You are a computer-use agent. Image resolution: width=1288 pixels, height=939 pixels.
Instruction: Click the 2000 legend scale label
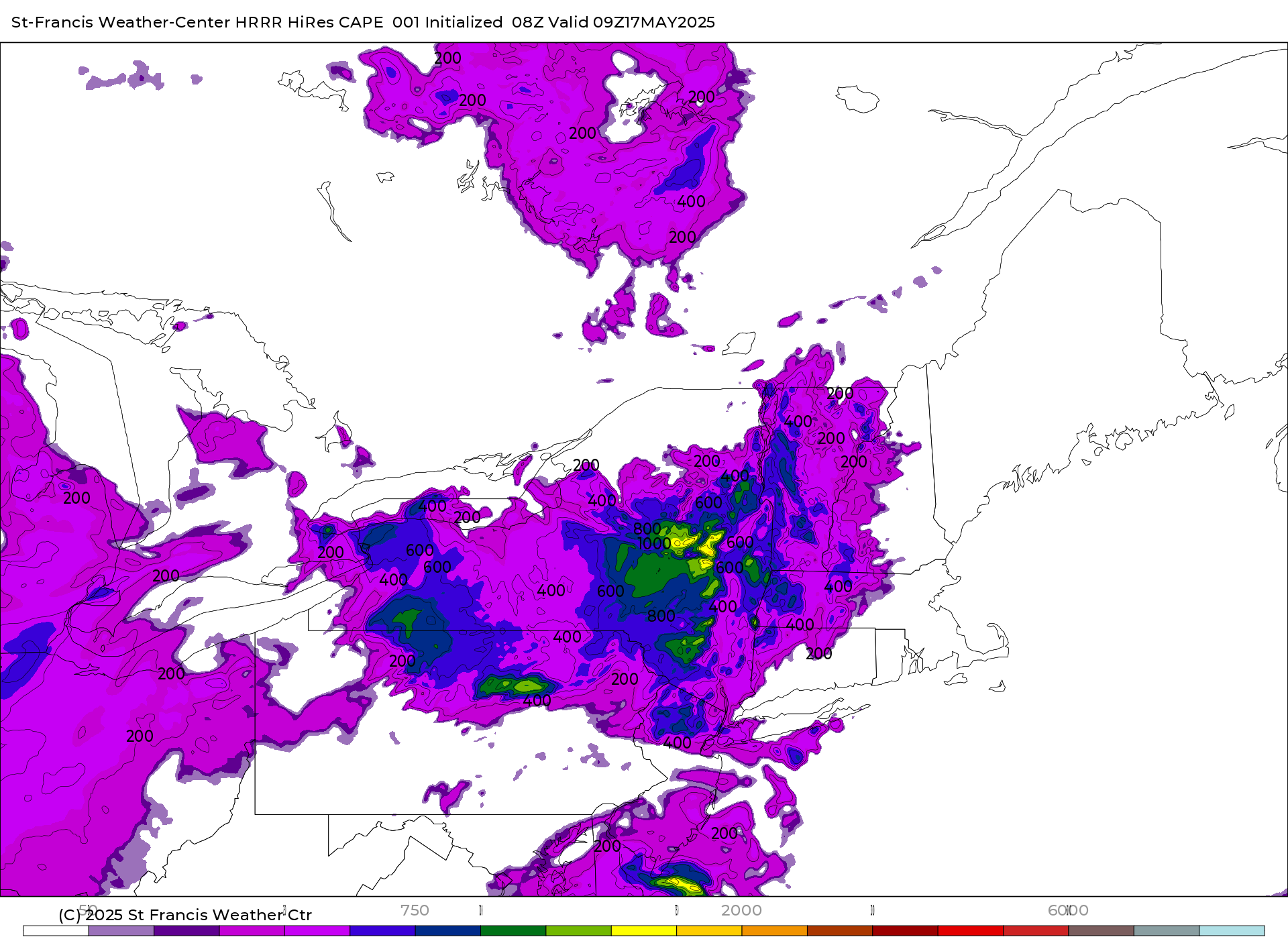tap(741, 910)
